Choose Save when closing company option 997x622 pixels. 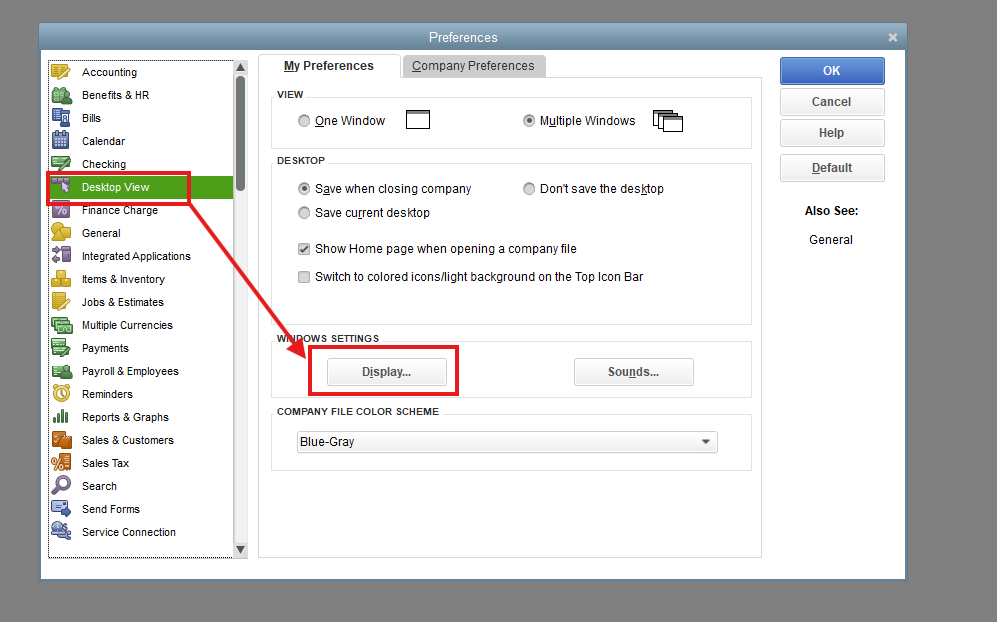pyautogui.click(x=304, y=189)
